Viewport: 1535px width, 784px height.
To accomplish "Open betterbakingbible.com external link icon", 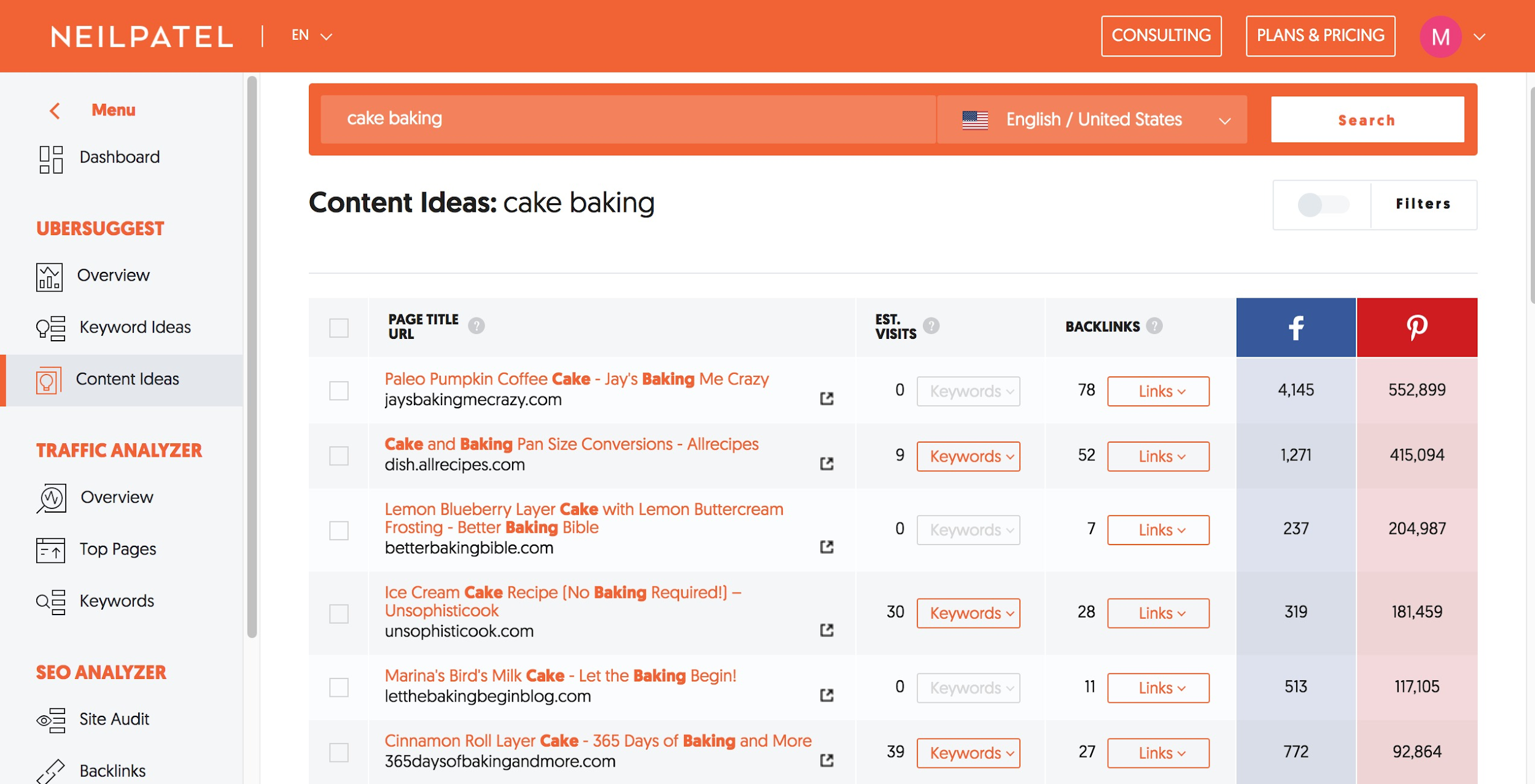I will [826, 547].
